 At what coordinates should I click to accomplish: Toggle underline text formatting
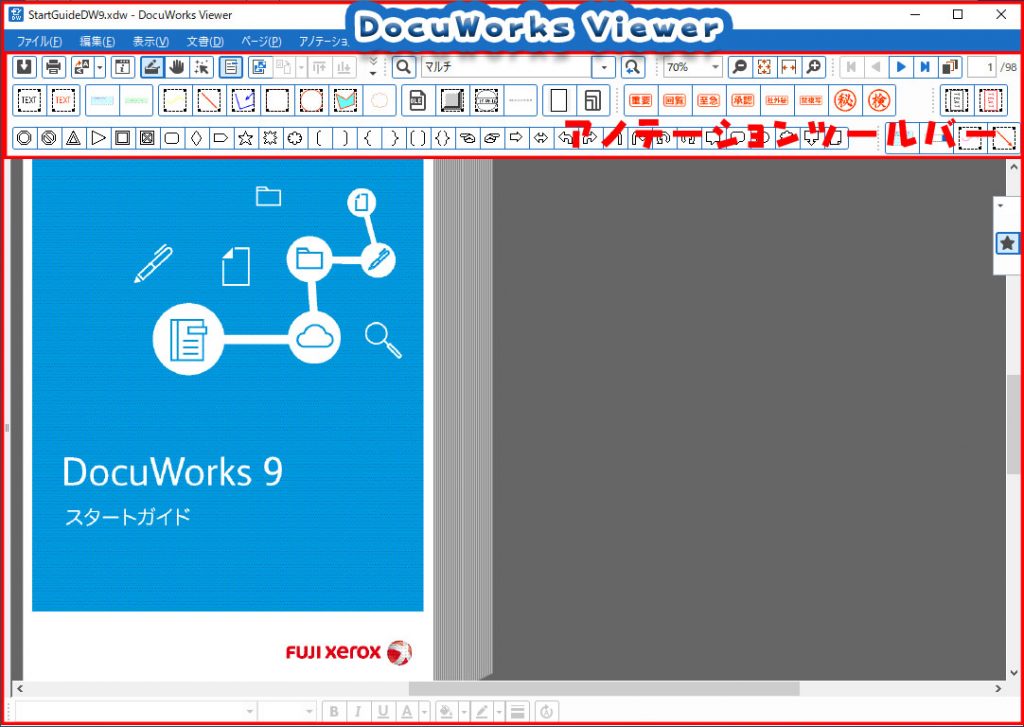click(x=381, y=710)
